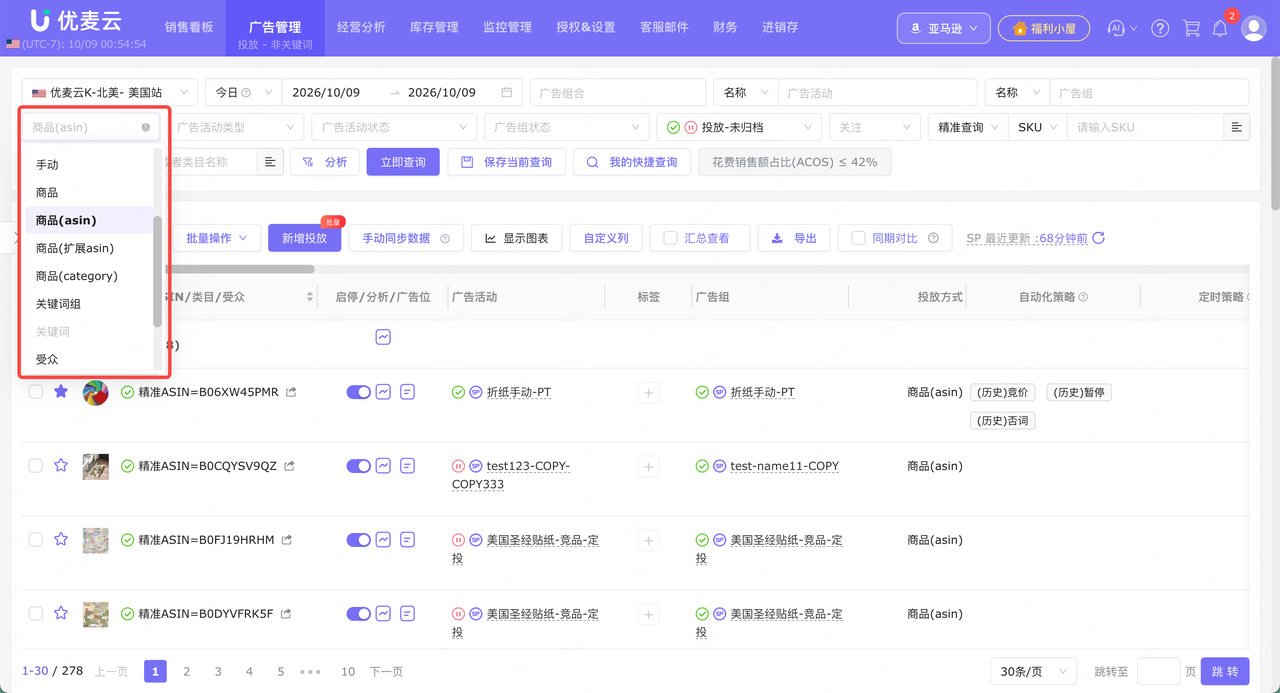Open analysis chart icon in B06XW45PMR row
This screenshot has height=693, width=1280.
point(383,392)
